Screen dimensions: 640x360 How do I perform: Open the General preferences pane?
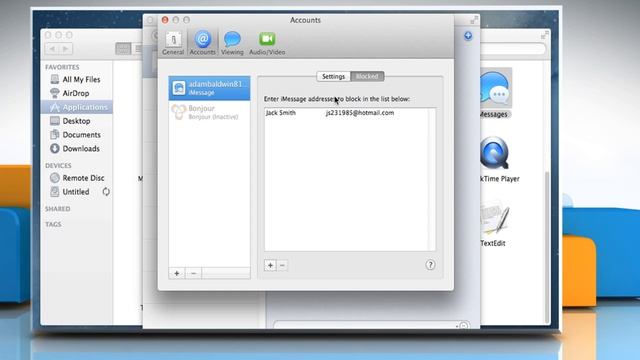point(173,43)
